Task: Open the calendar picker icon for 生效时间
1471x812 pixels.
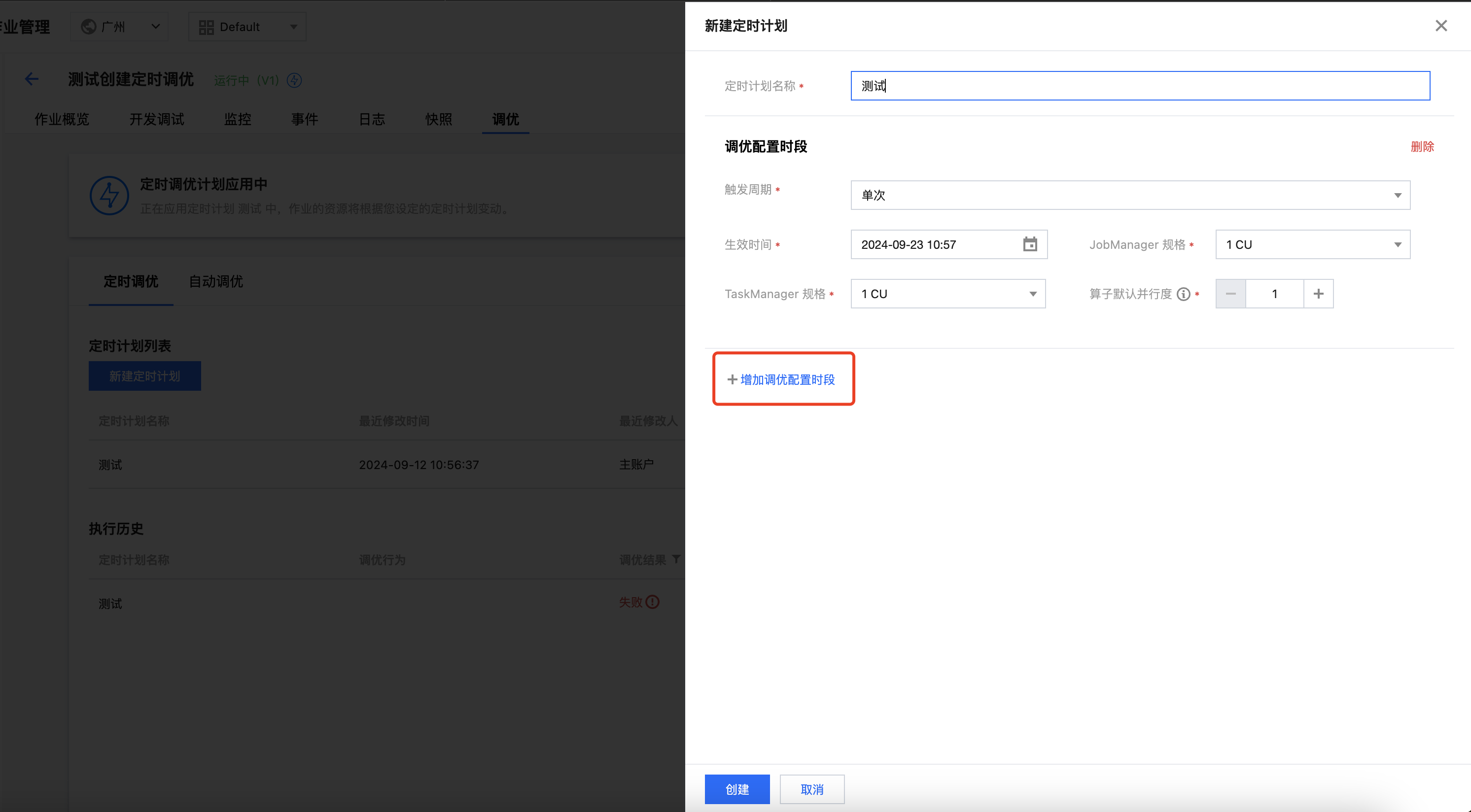Action: [x=1030, y=244]
